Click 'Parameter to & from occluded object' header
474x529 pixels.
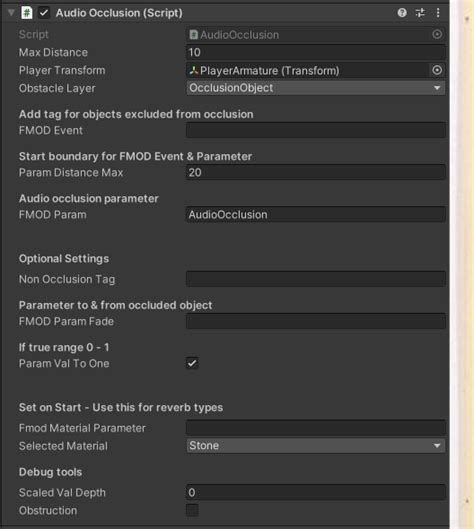(x=115, y=305)
